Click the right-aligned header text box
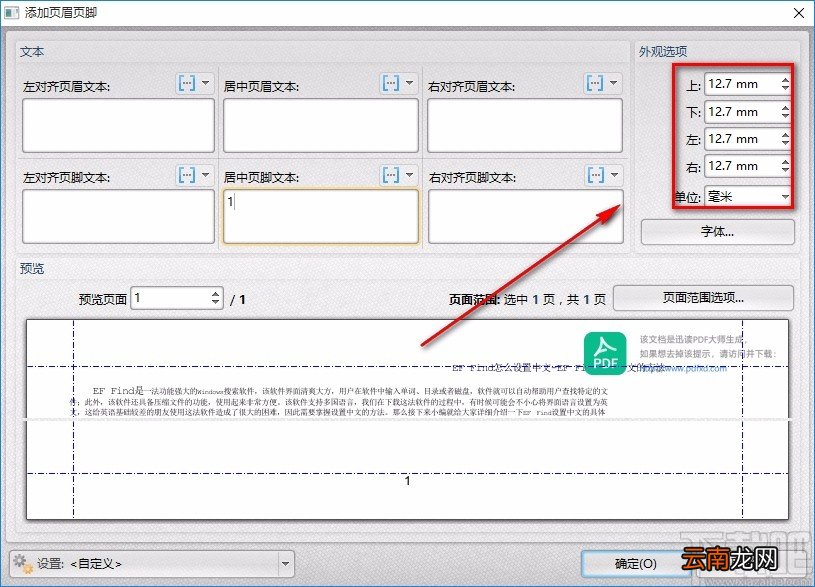Viewport: 815px width, 587px height. click(525, 125)
